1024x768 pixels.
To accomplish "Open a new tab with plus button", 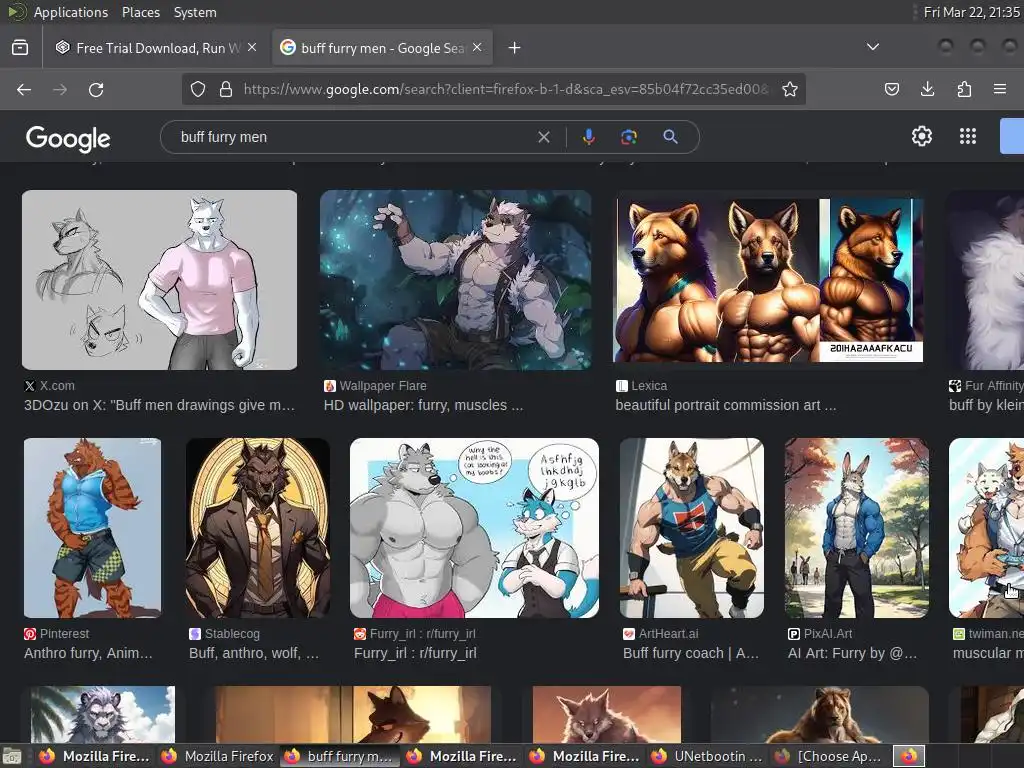I will click(515, 48).
